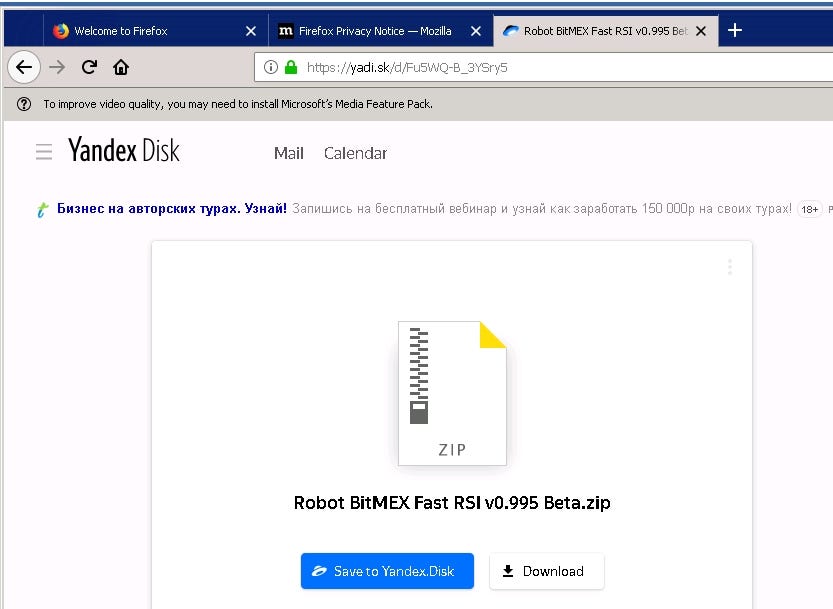This screenshot has height=609, width=833.
Task: Click the ad feather icon
Action: [42, 209]
